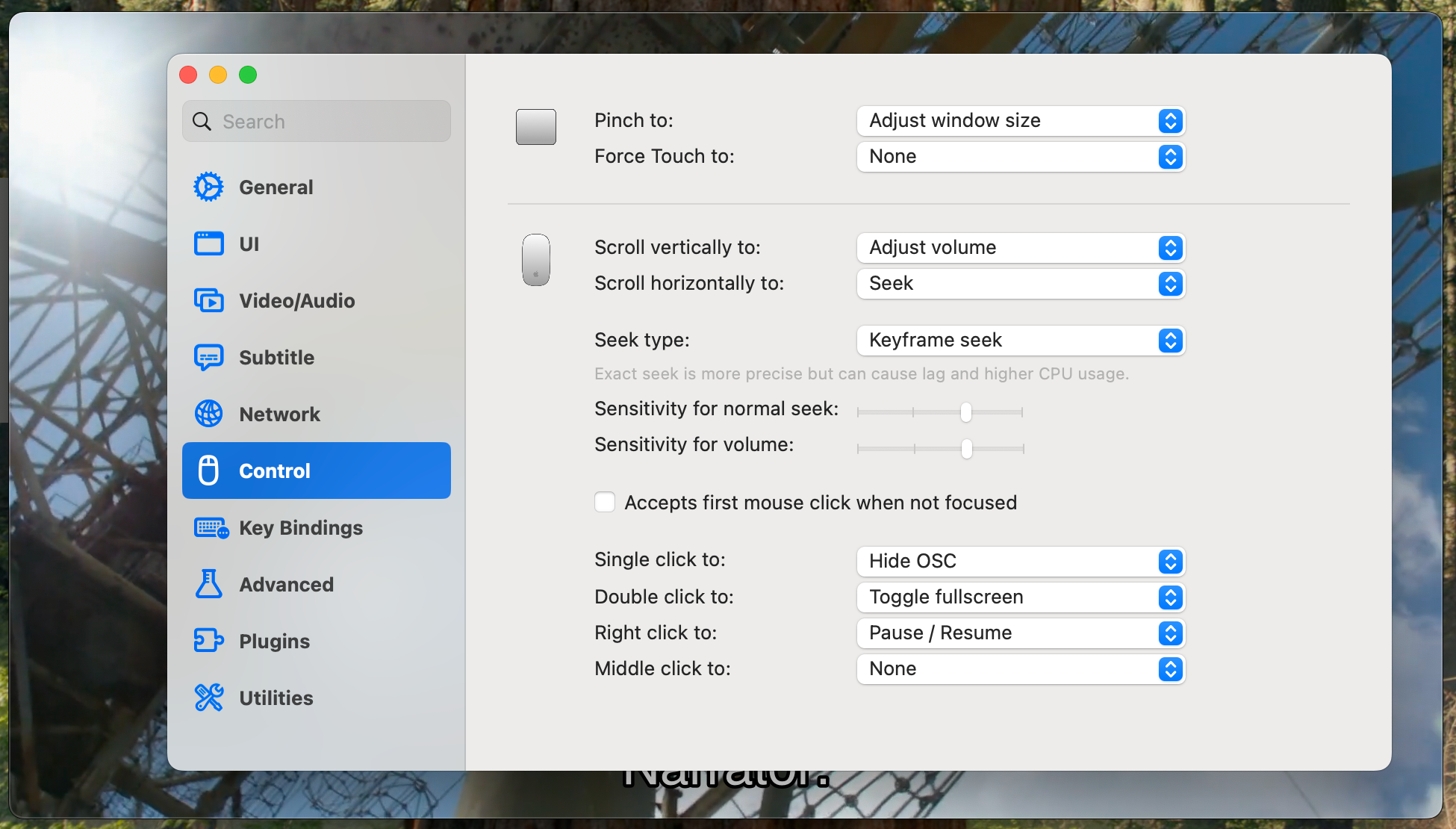Close the preferences window with red button
1456x829 pixels.
tap(188, 75)
